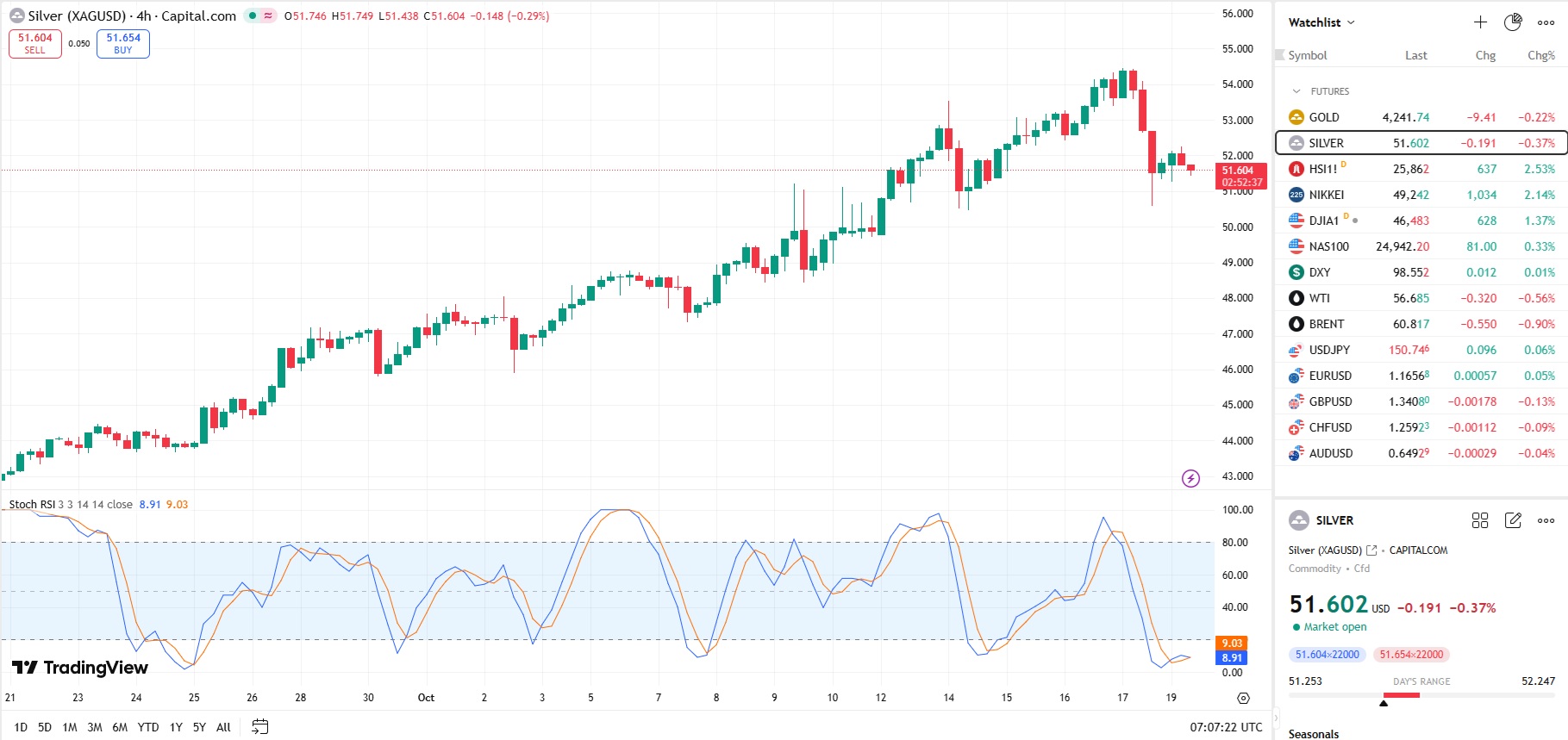Toggle the flag column in watchlist header
The width and height of the screenshot is (1568, 740).
tap(1280, 55)
